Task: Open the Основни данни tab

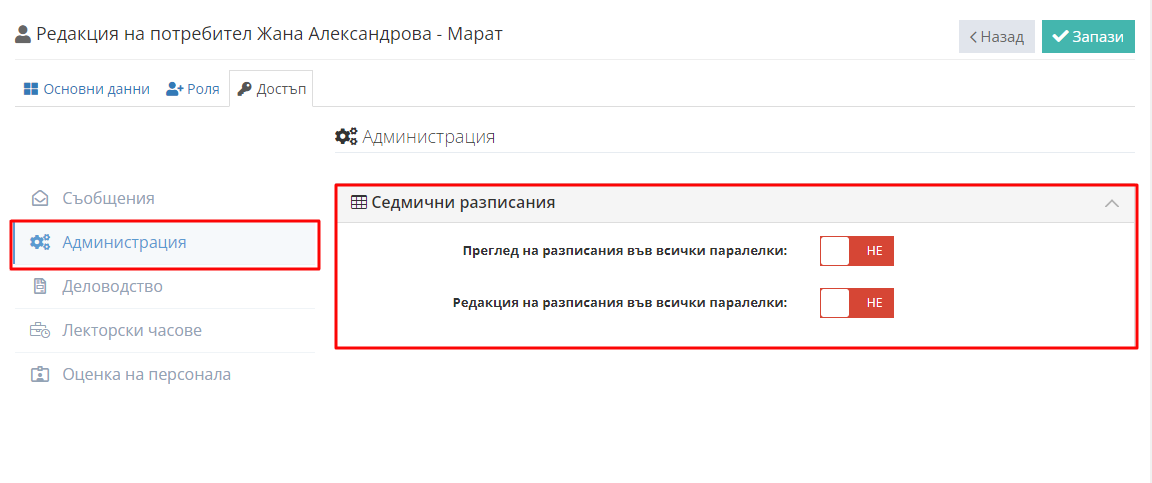Action: tap(87, 90)
